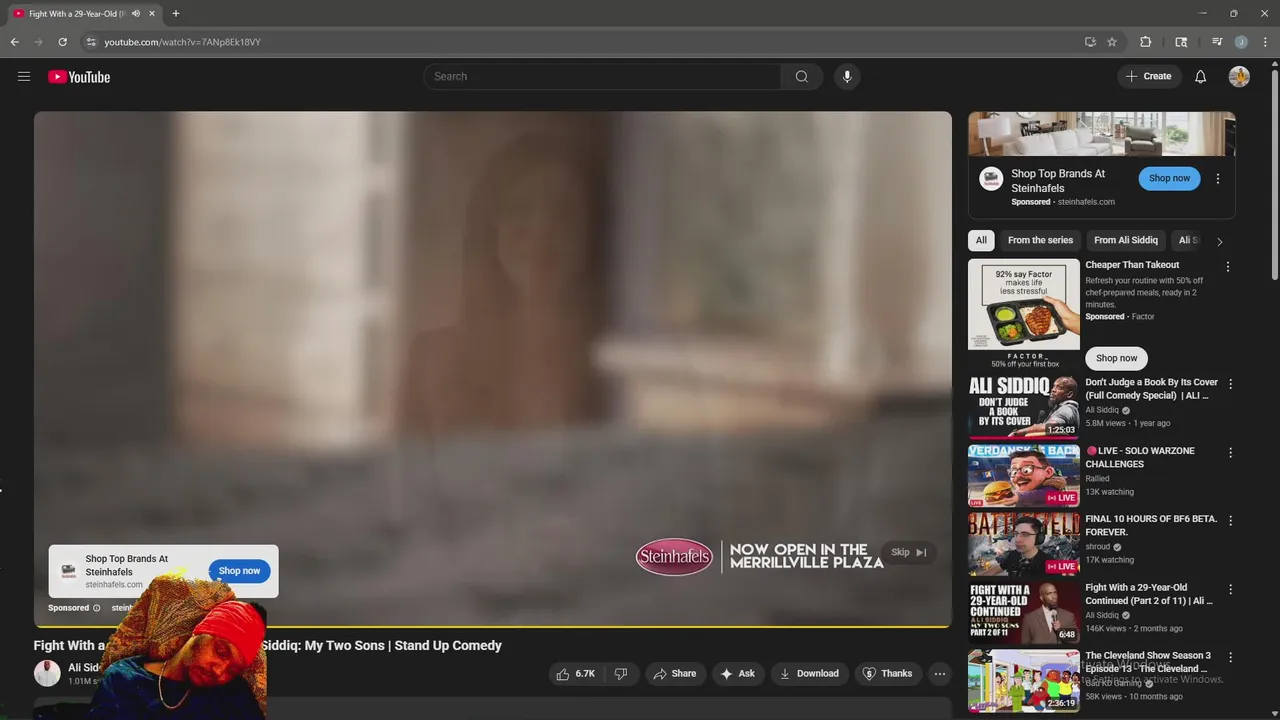The image size is (1280, 720).
Task: Open options for Cheaper Than Takeout ad
Action: coord(1228,267)
